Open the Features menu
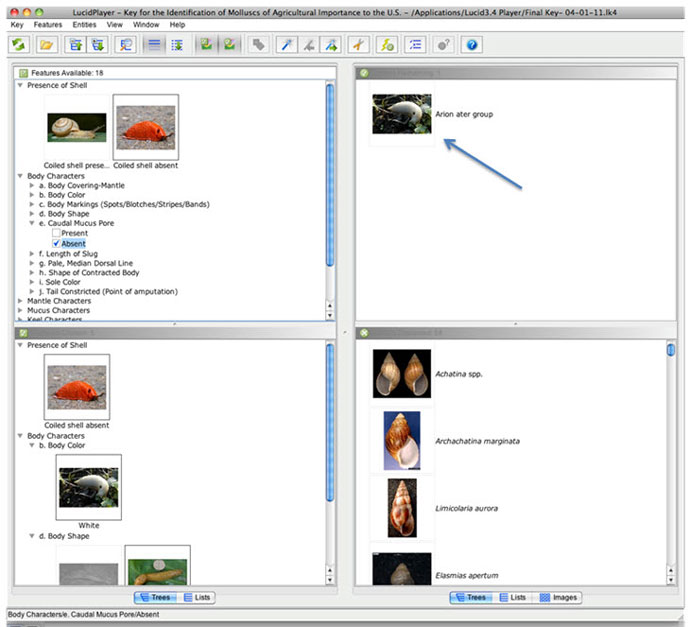690x627 pixels. click(47, 23)
